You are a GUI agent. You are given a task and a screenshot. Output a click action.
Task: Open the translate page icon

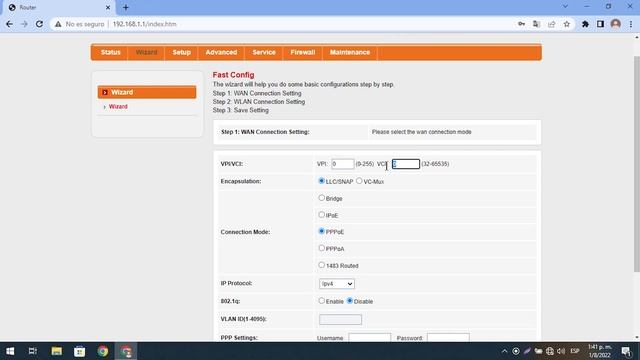tap(536, 24)
